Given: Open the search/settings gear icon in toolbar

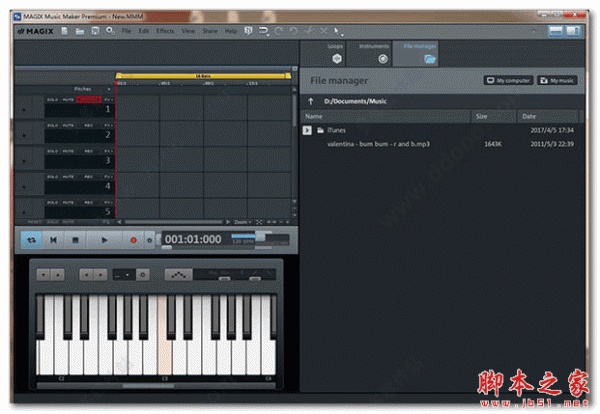Looking at the screenshot, I should (x=111, y=31).
